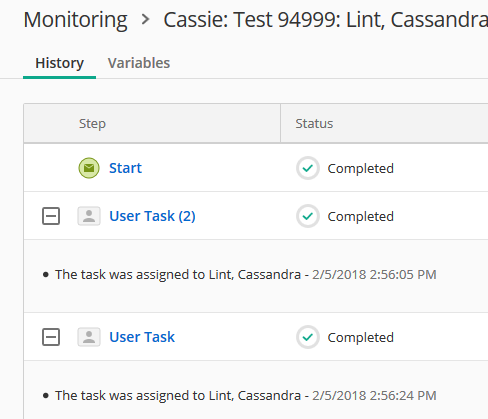Open the User Task step link

click(x=142, y=337)
